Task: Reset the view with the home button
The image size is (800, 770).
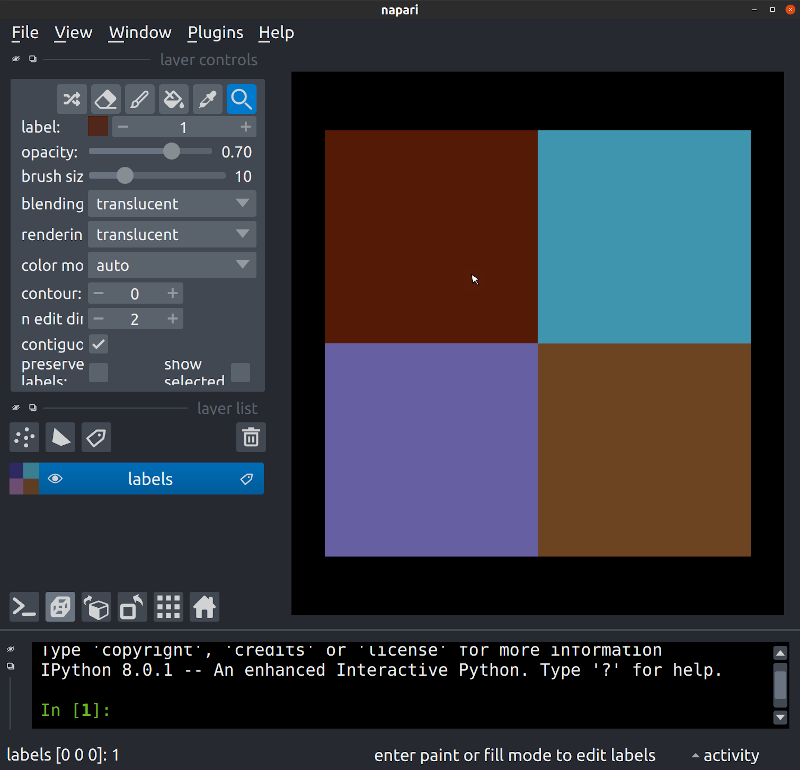Action: (x=204, y=607)
